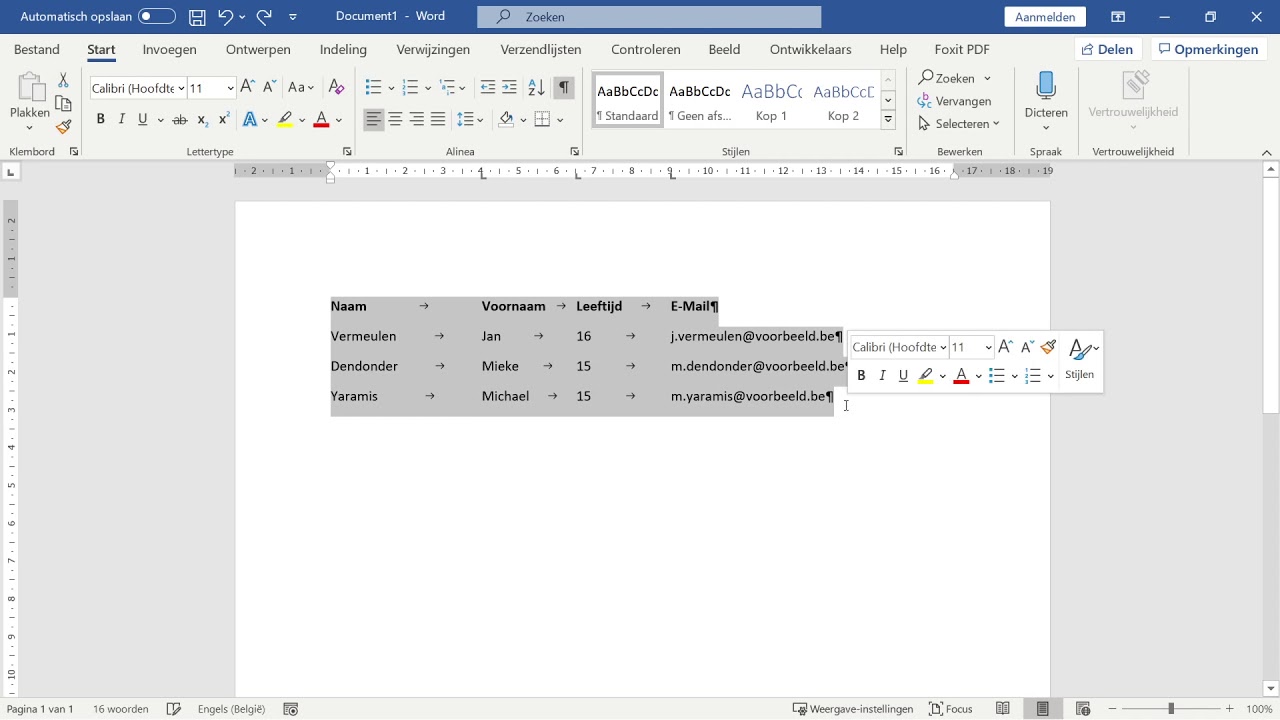The height and width of the screenshot is (720, 1280).
Task: Click the Redo arrow icon
Action: (x=264, y=17)
